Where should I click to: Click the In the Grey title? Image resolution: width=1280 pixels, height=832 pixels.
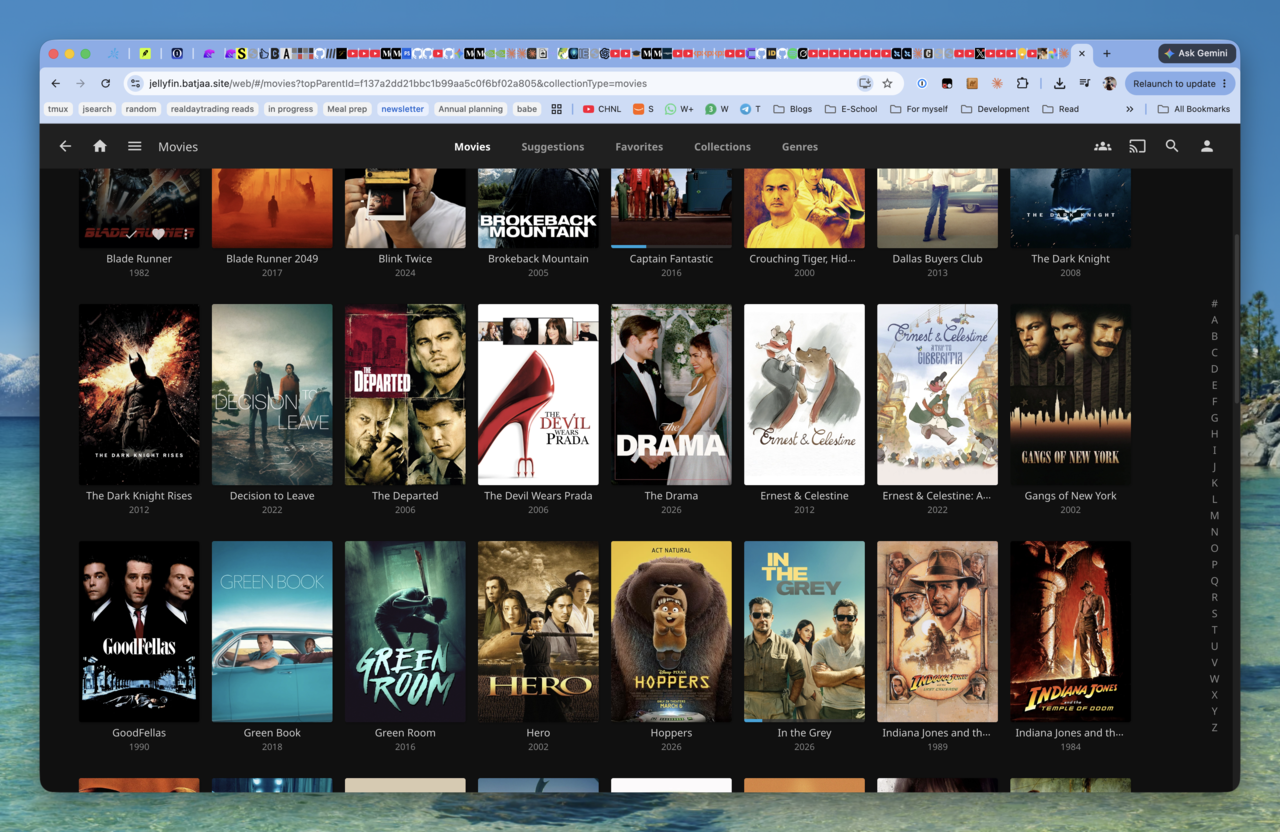(804, 733)
